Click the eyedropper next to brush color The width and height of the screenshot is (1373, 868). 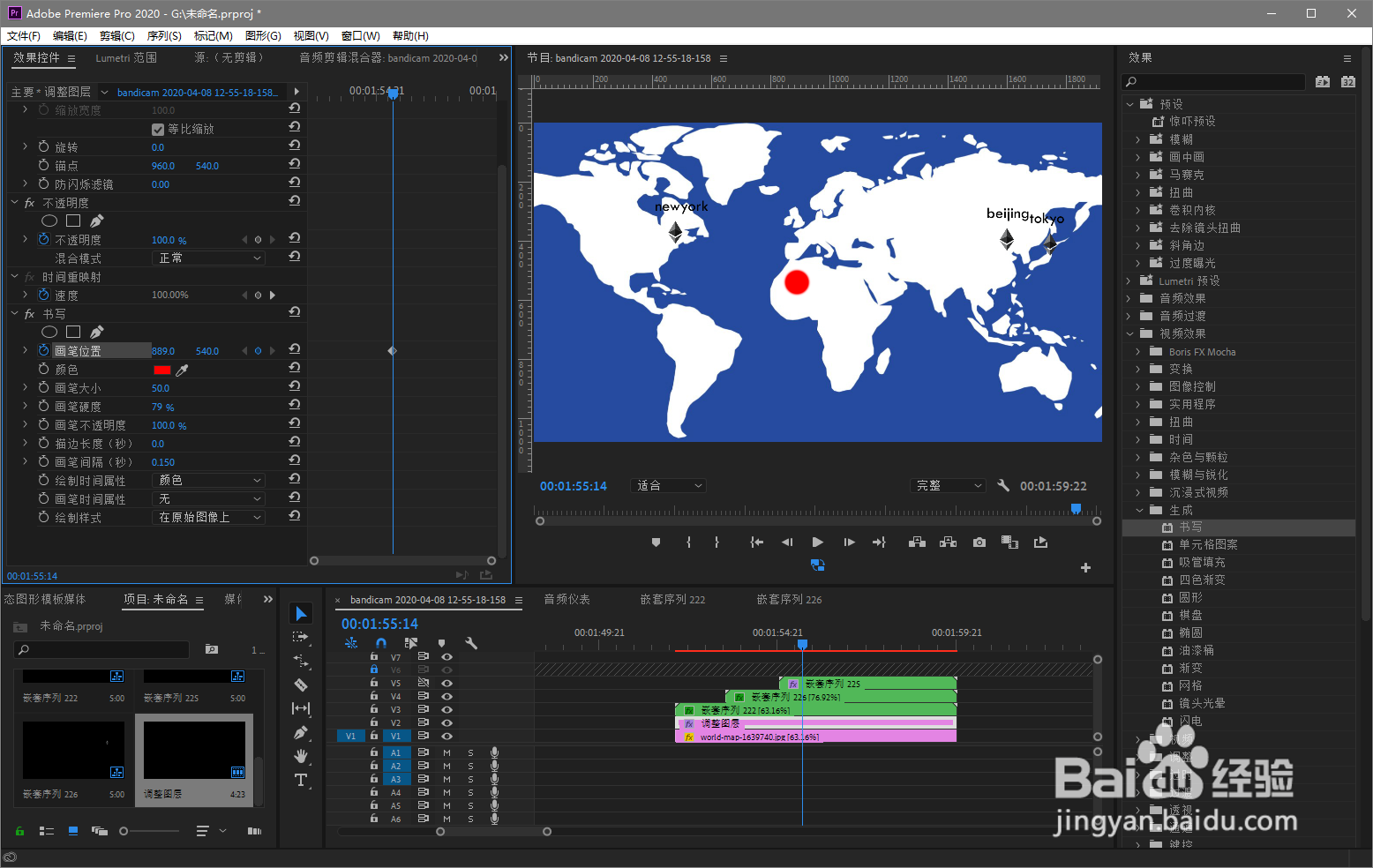tap(183, 370)
